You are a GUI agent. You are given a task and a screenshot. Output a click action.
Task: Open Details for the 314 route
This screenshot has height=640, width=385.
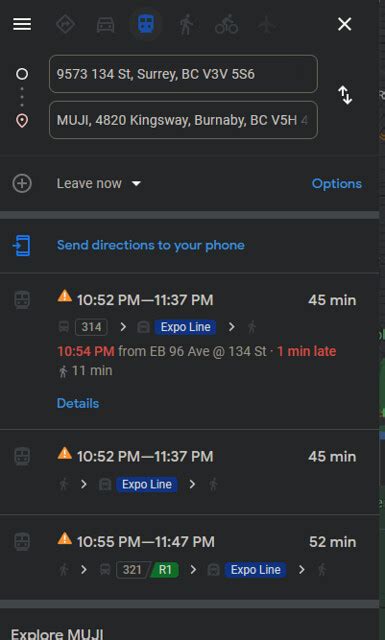78,403
